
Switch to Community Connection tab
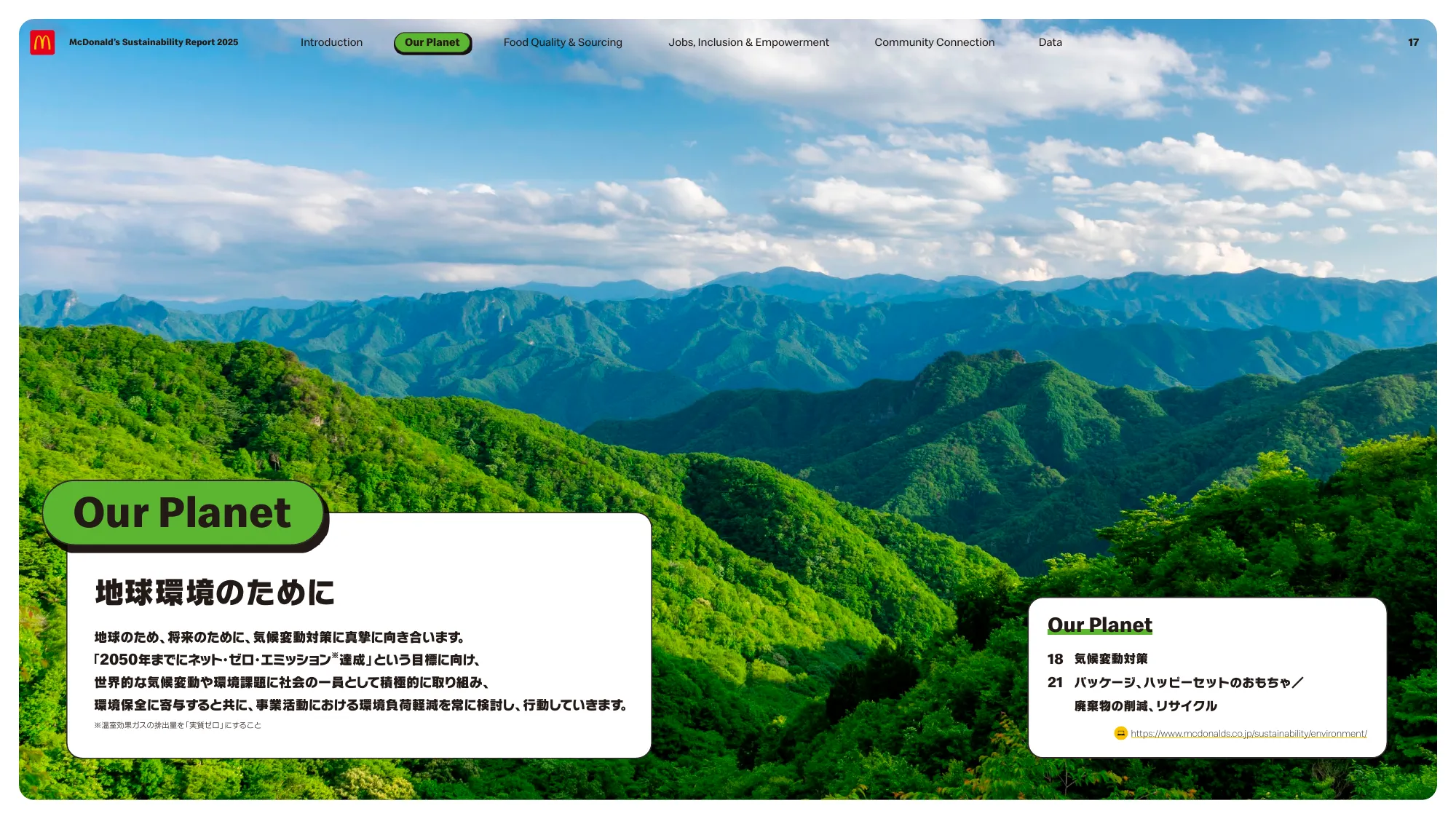(x=934, y=42)
